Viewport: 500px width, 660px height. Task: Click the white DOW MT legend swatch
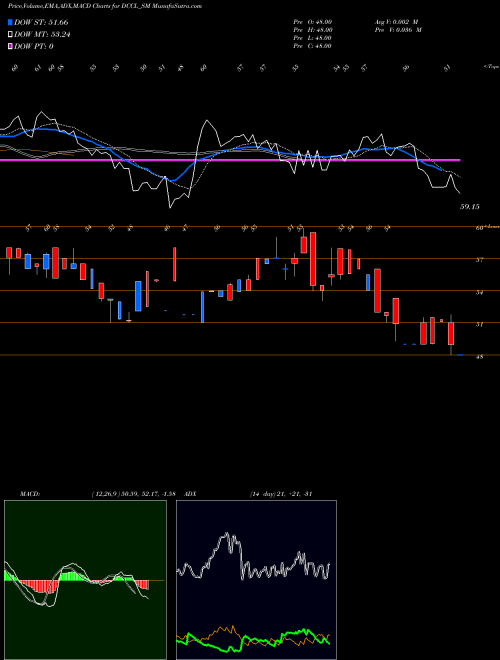pyautogui.click(x=10, y=35)
